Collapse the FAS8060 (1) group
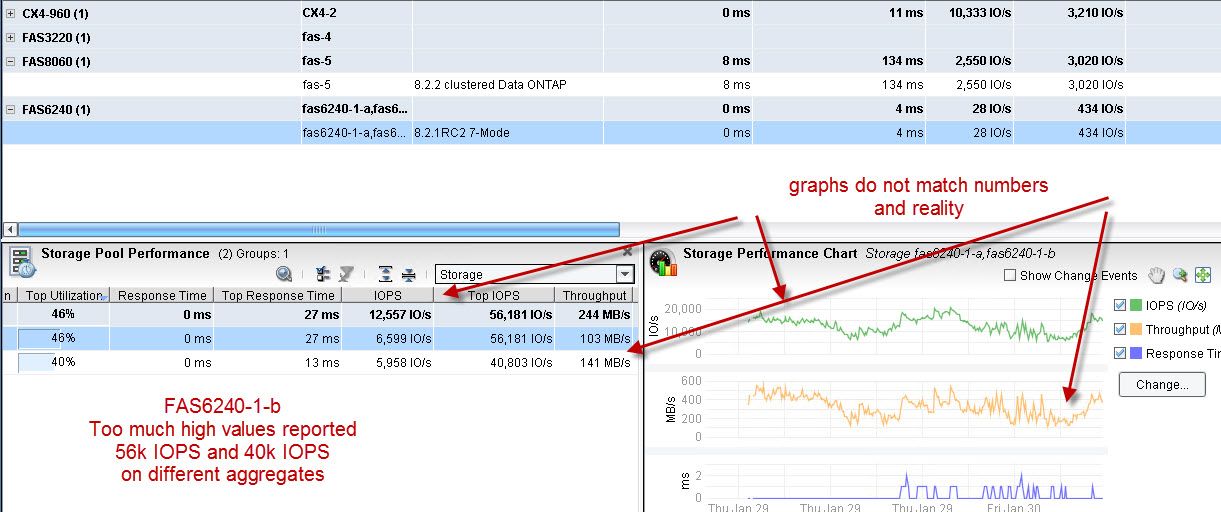1221x512 pixels. pyautogui.click(x=10, y=61)
